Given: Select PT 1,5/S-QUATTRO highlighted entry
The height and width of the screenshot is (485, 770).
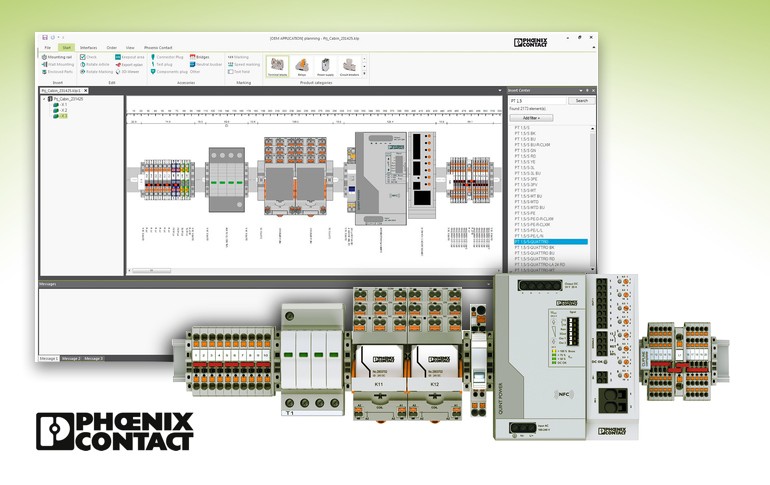Looking at the screenshot, I should point(550,242).
